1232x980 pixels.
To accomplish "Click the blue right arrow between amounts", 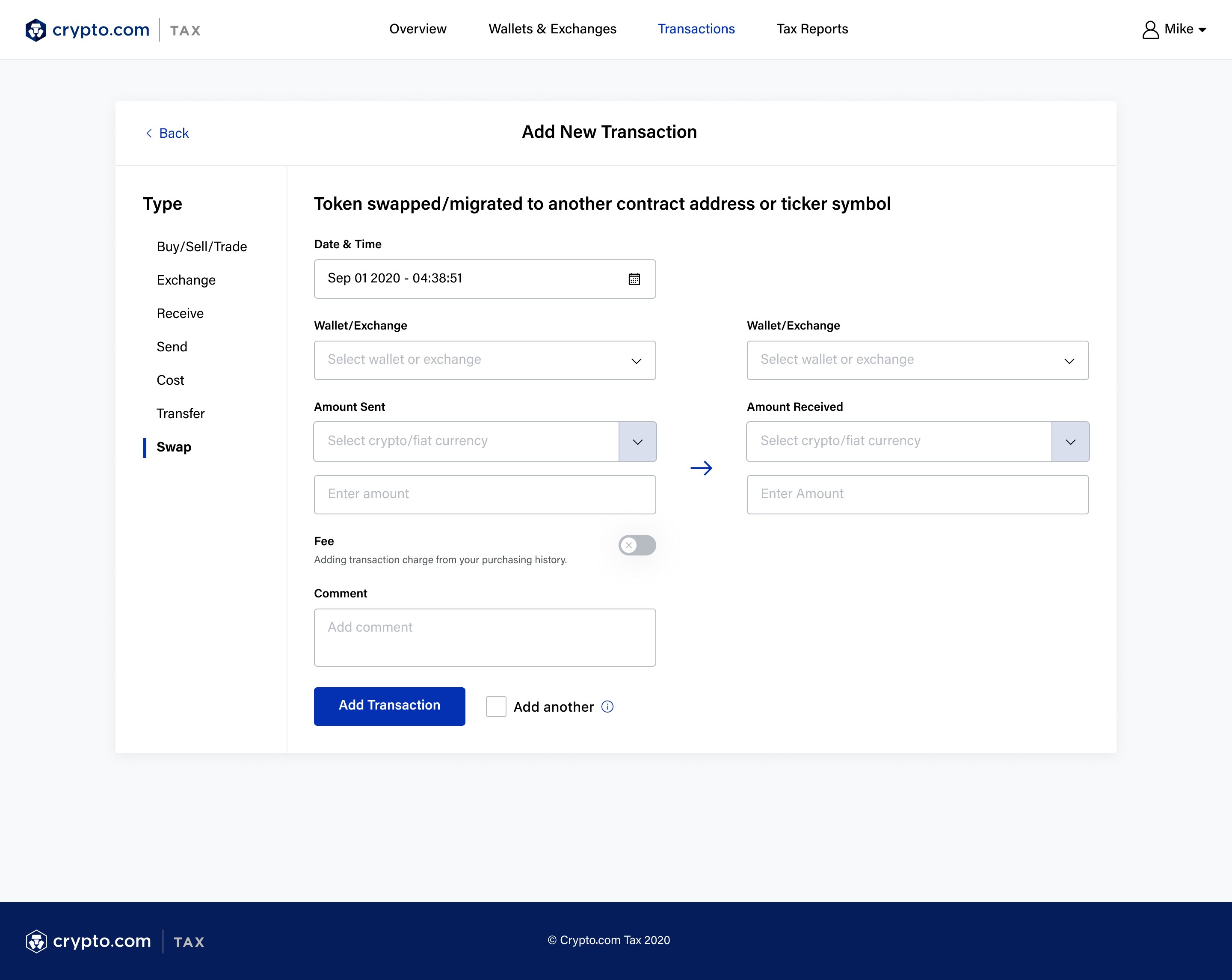I will pos(701,468).
